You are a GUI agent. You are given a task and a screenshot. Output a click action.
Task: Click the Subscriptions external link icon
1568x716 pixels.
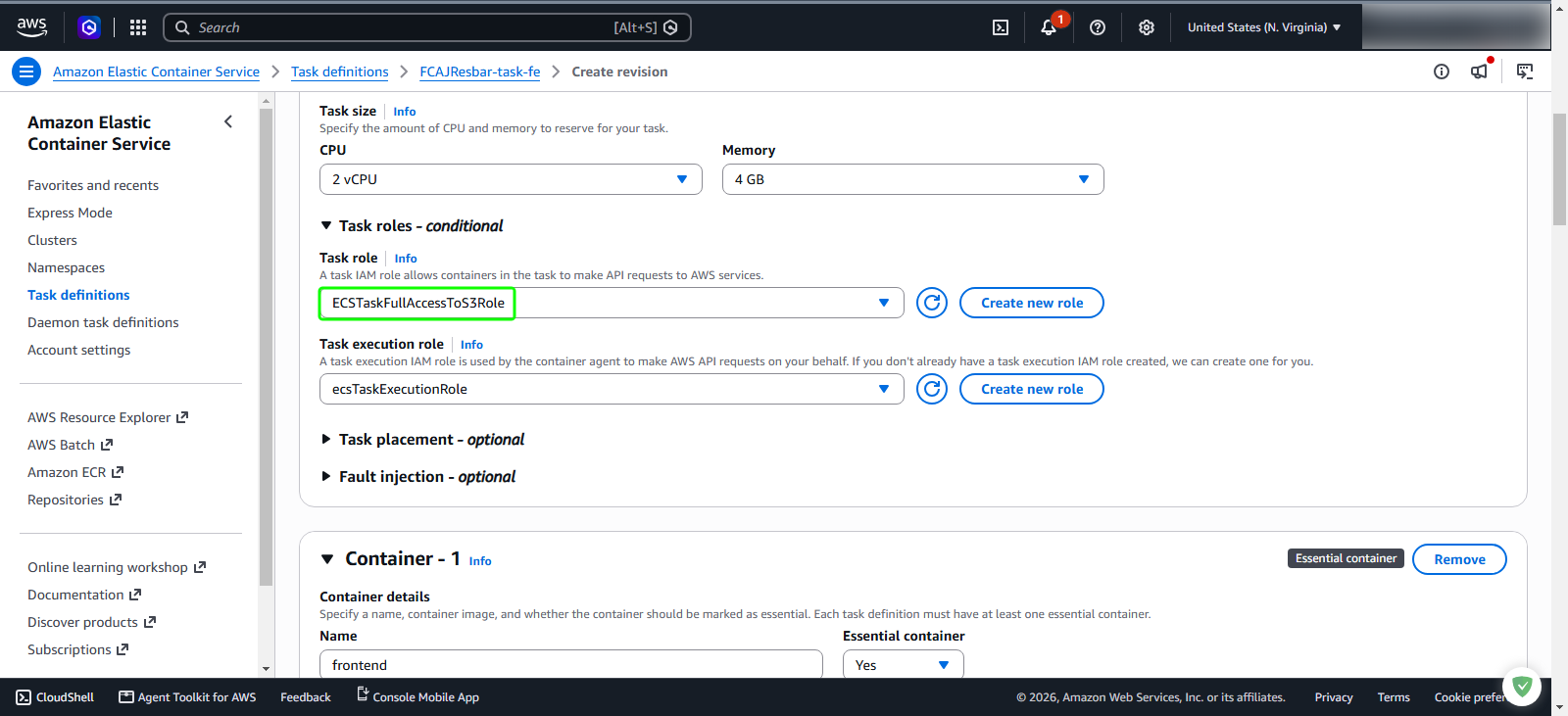coord(122,649)
